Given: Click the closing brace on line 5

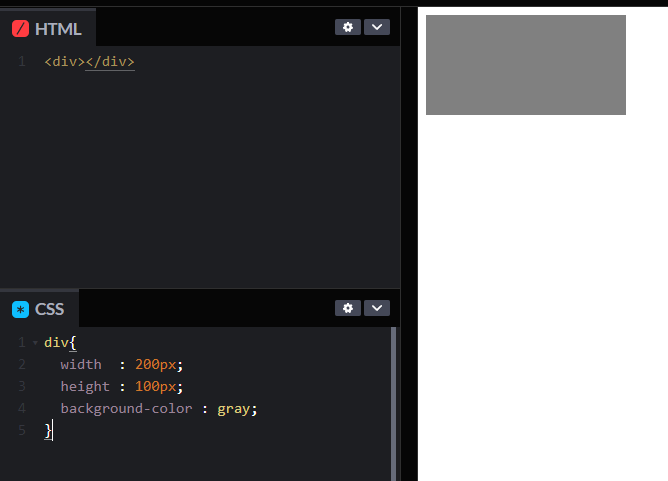Looking at the screenshot, I should point(48,431).
